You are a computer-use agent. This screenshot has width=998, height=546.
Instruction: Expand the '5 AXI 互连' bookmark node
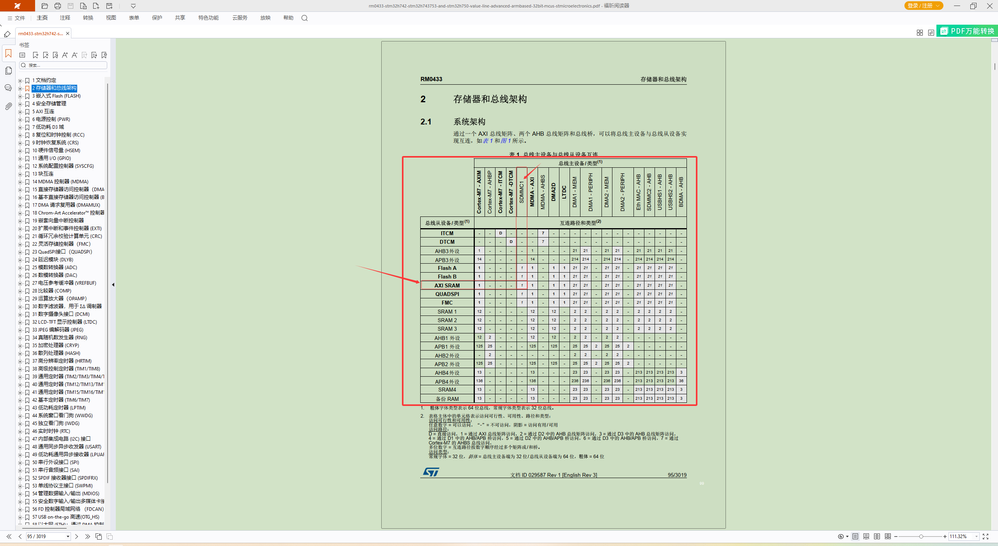coord(20,111)
